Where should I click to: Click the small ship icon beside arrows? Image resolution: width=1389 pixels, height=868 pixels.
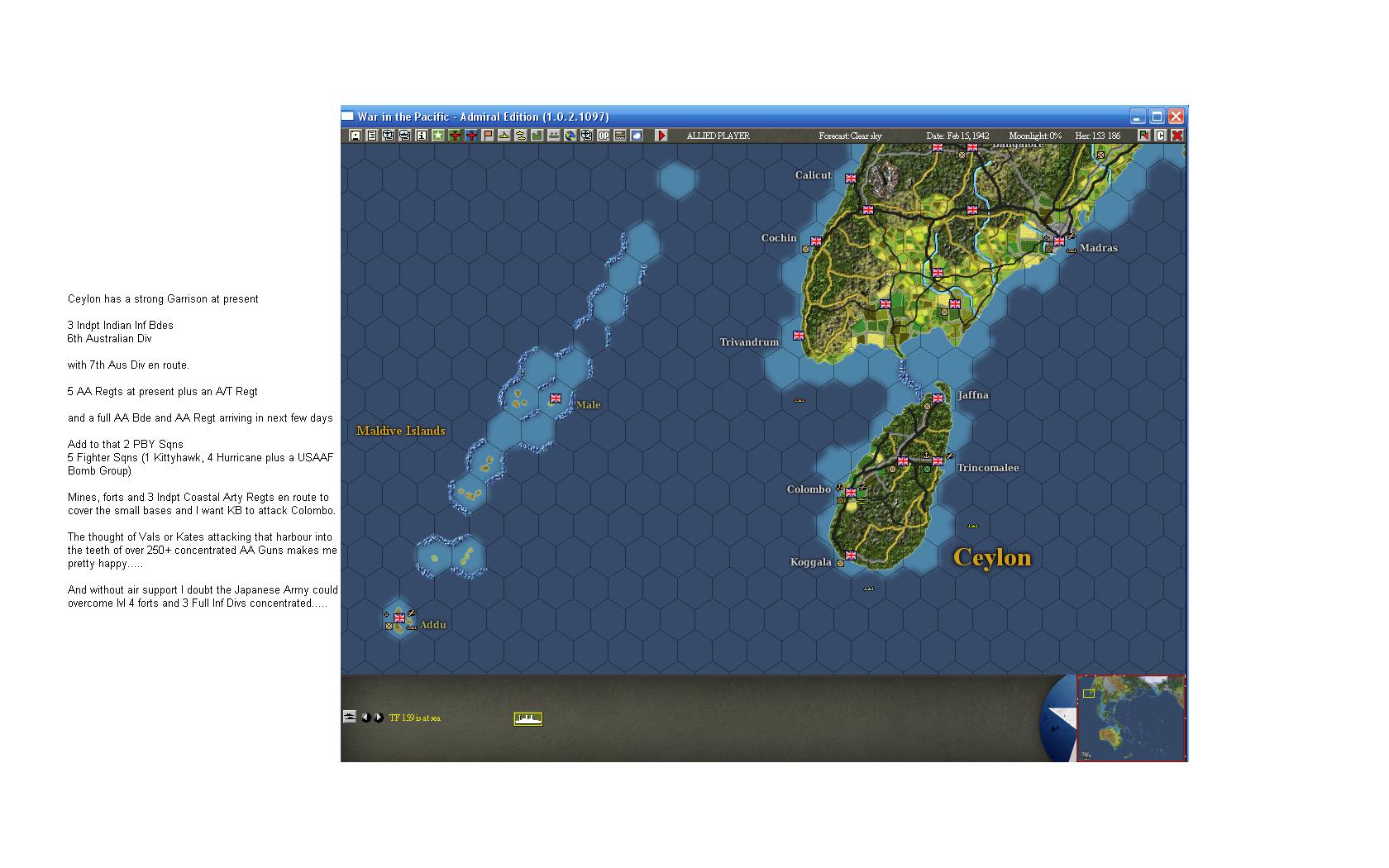[350, 717]
